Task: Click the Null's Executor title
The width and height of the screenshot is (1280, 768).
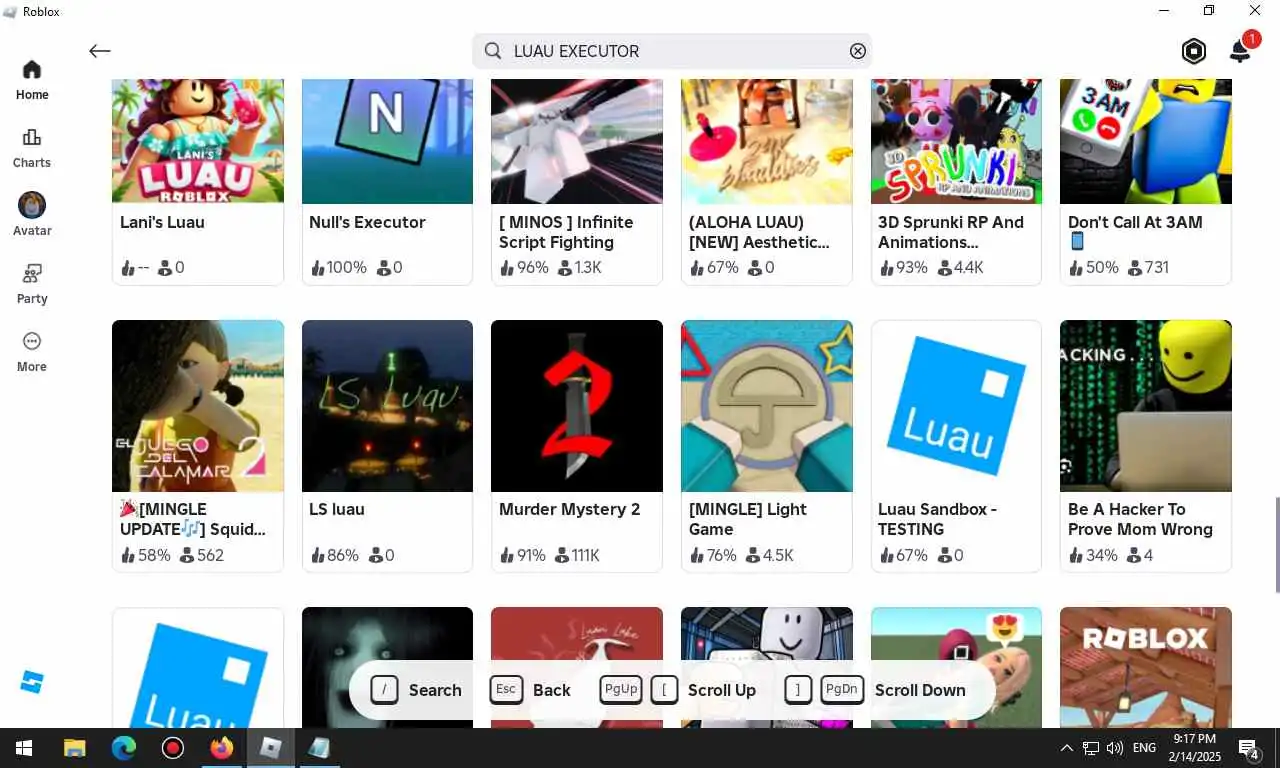Action: point(367,222)
